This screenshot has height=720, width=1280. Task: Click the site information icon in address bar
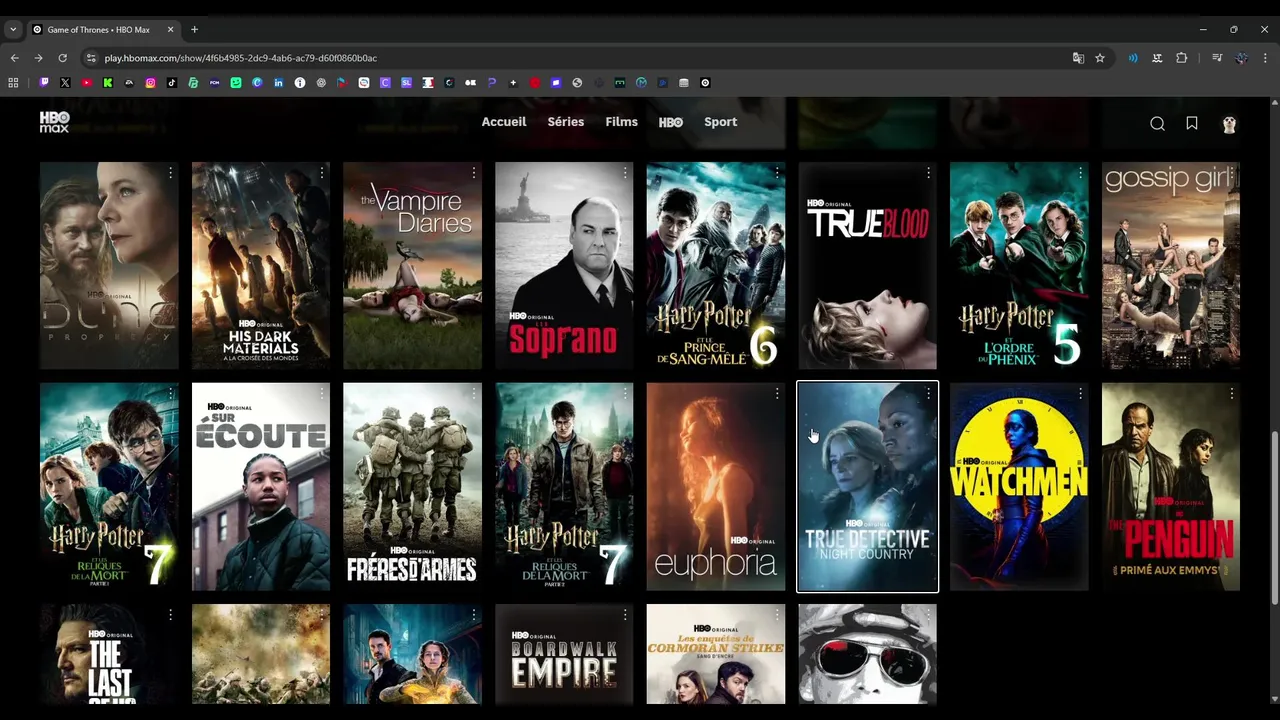coord(91,58)
